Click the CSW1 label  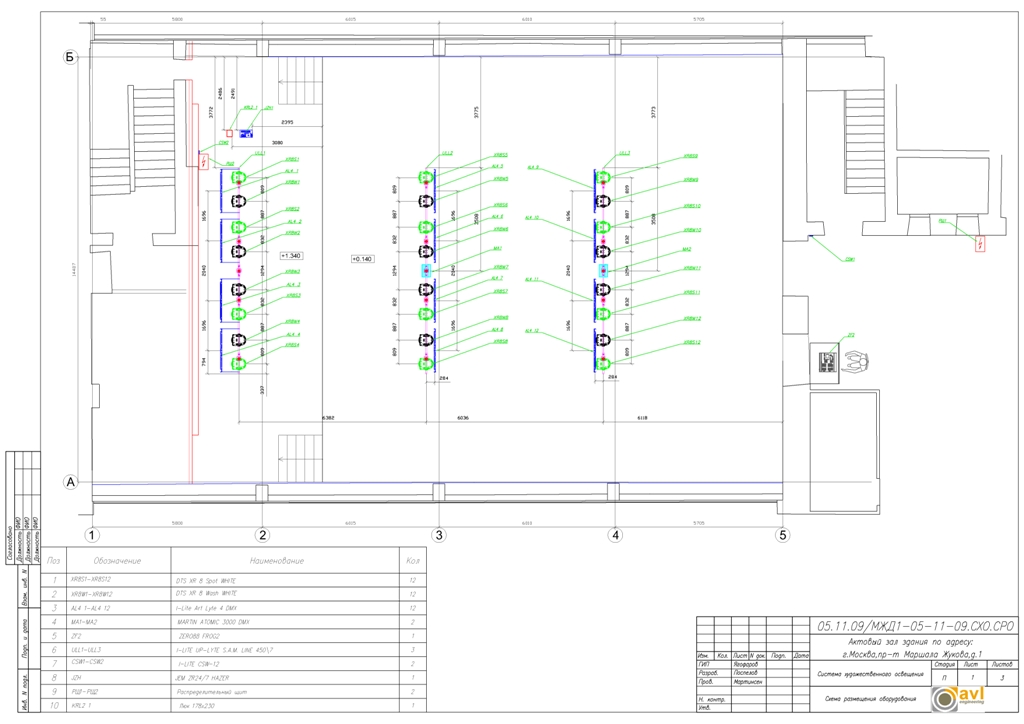850,259
